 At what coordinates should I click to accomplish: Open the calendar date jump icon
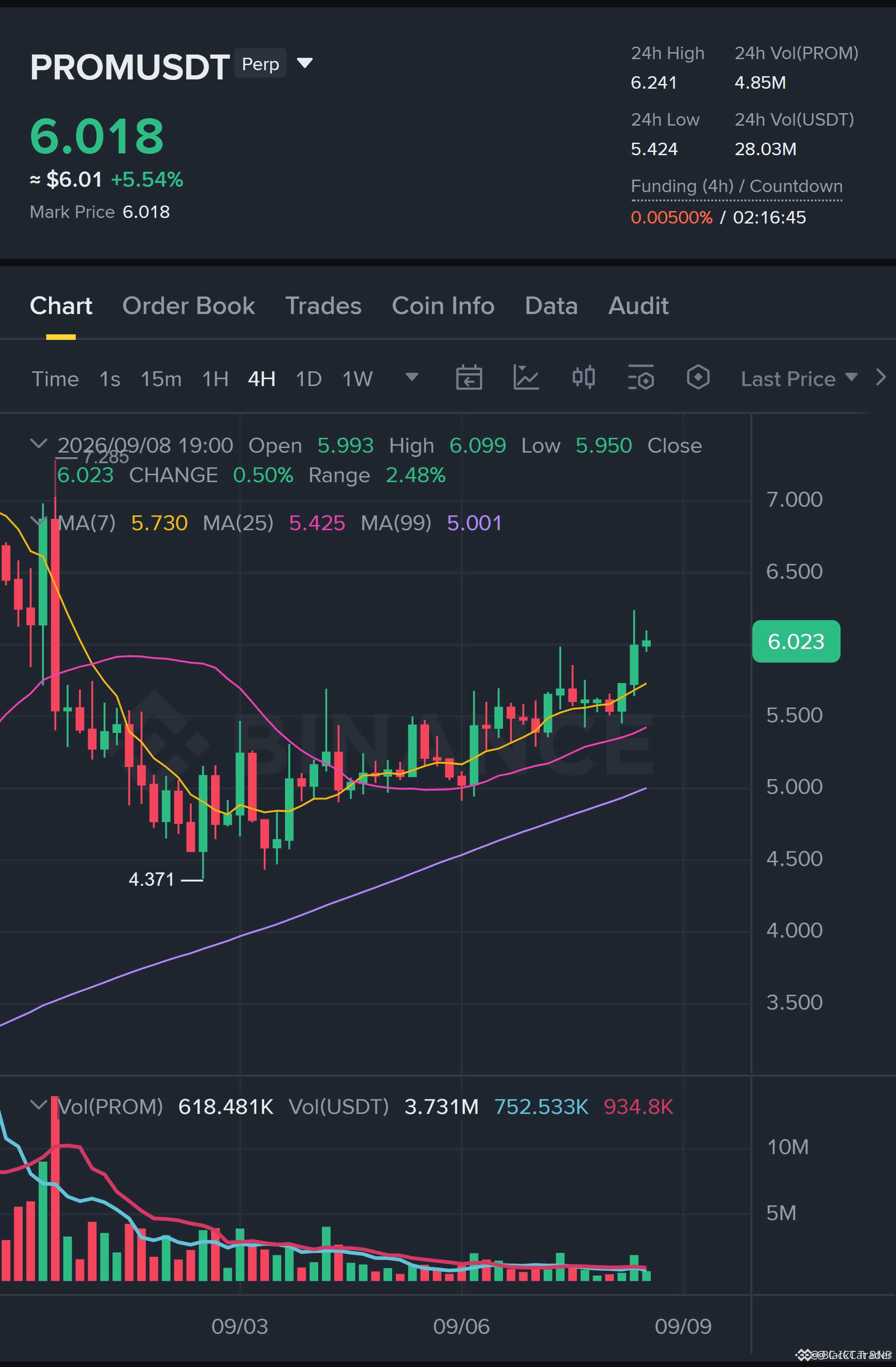pos(469,378)
